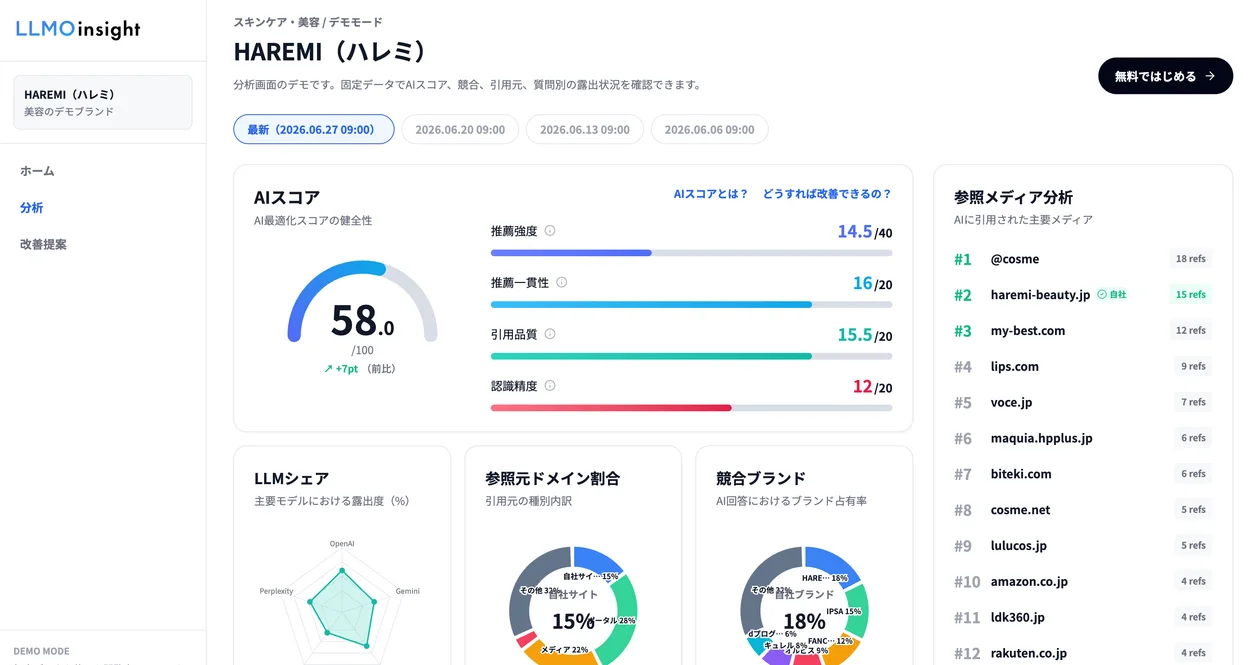Click the 12 refs badge

click(x=1191, y=330)
